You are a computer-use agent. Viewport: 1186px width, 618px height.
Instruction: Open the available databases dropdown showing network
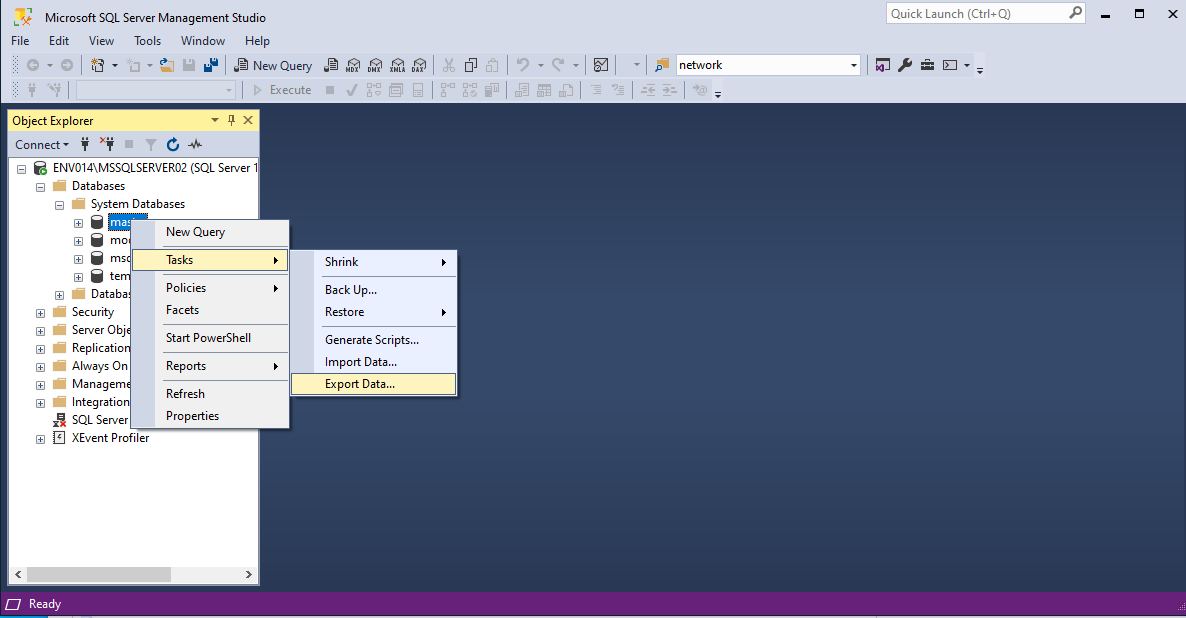click(853, 64)
